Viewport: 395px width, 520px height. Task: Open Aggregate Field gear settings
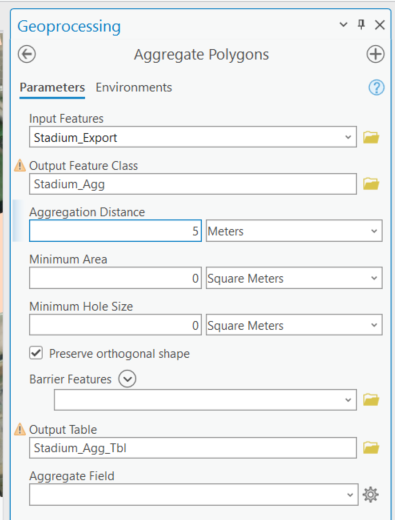point(371,494)
